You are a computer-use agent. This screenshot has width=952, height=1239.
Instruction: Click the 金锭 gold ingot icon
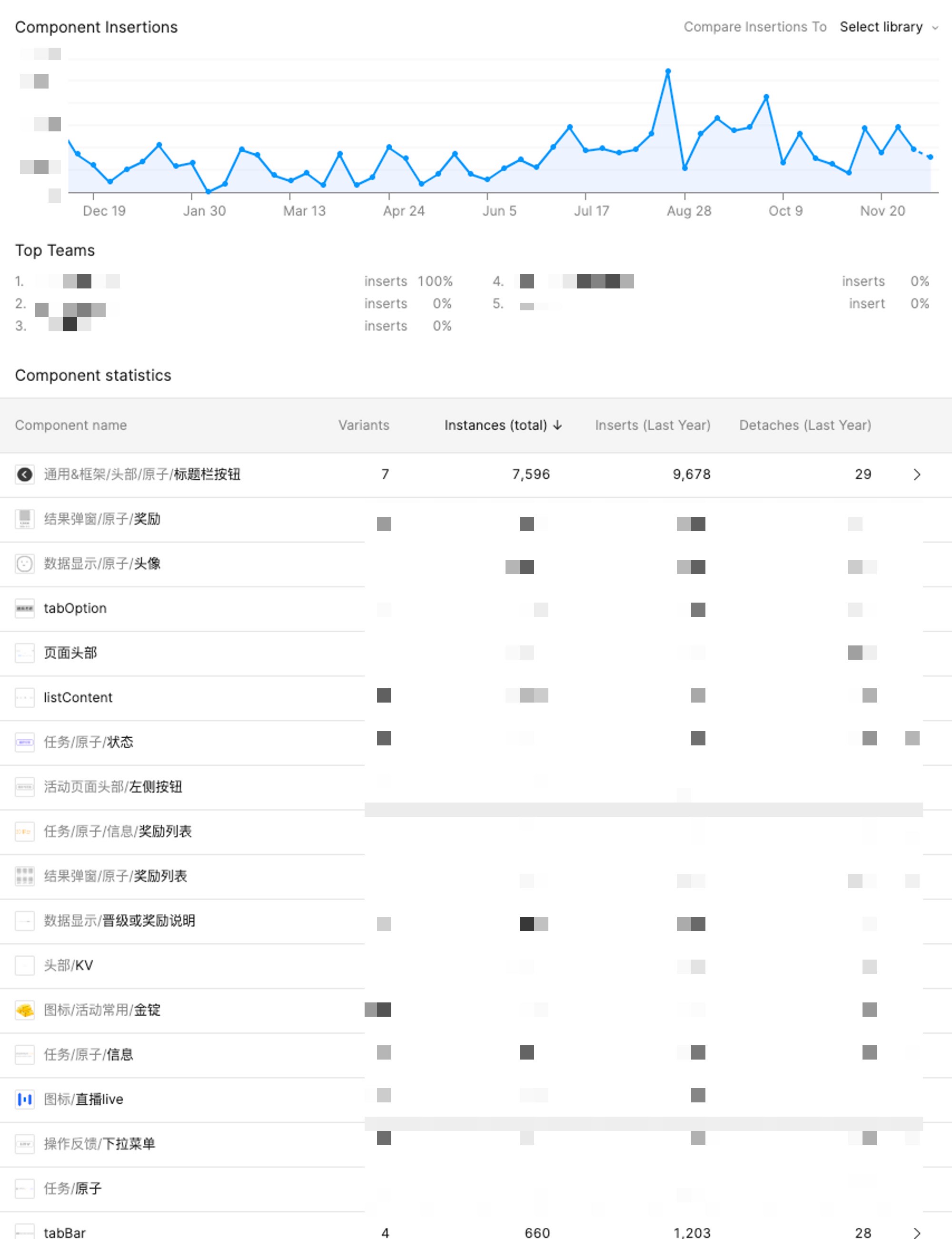(24, 1010)
